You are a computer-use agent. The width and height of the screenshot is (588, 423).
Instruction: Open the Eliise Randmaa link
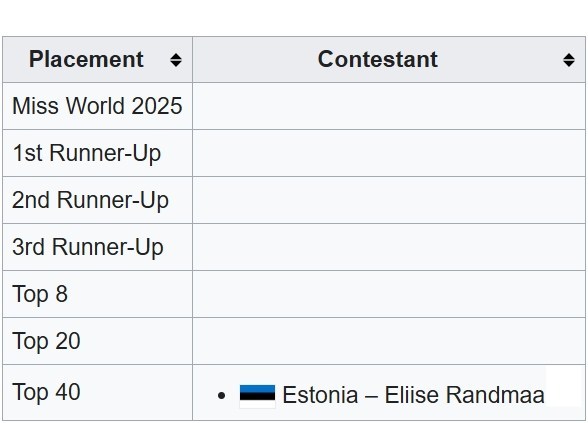(x=465, y=395)
